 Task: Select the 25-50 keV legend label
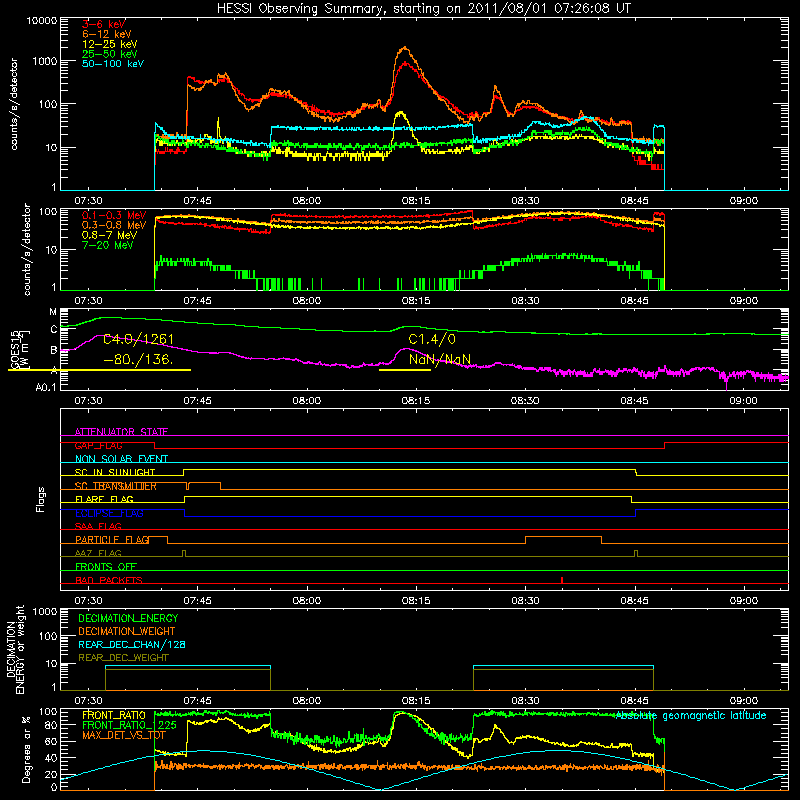110,54
